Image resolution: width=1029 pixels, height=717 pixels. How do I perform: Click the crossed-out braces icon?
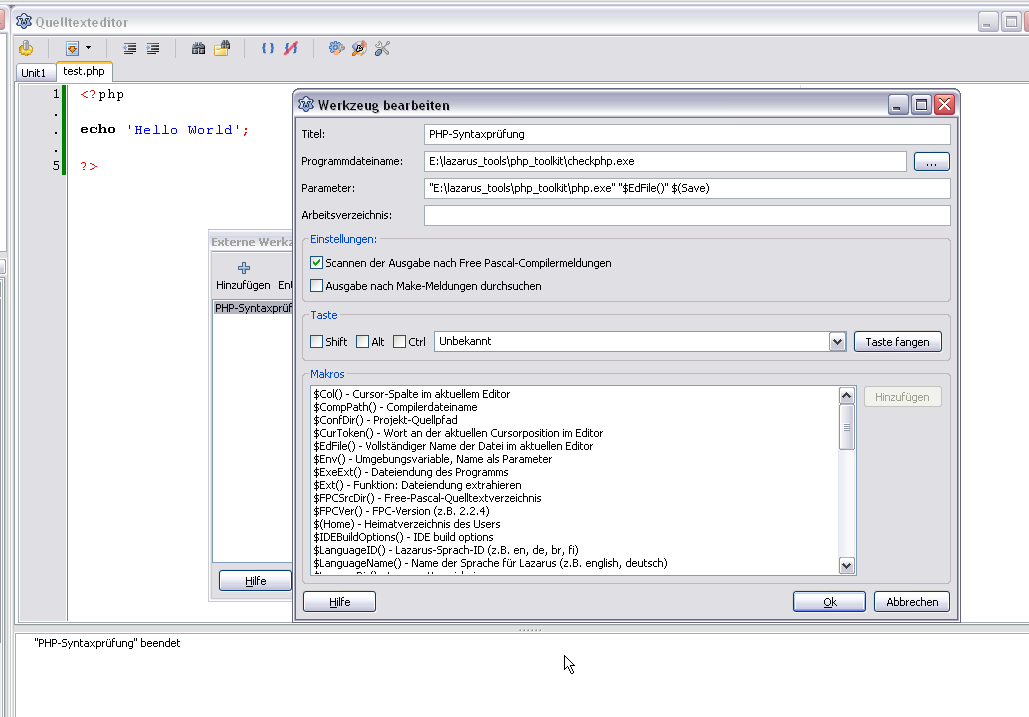[291, 48]
